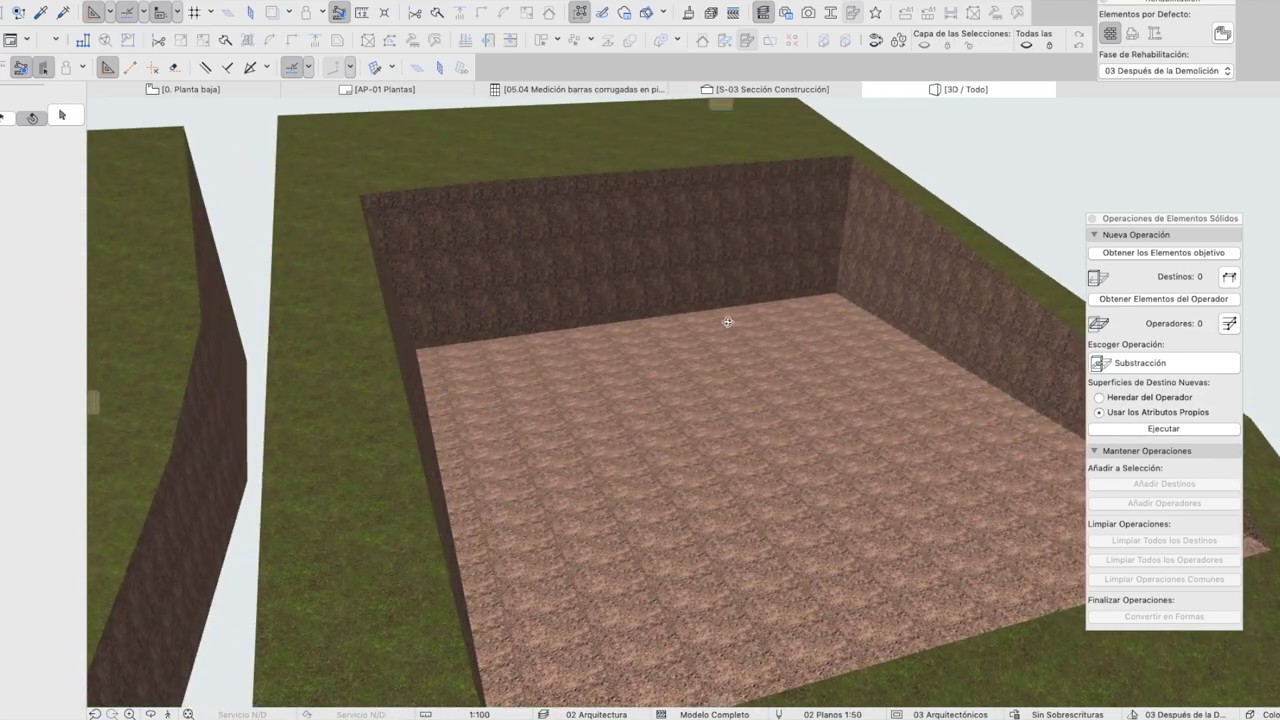The height and width of the screenshot is (720, 1280).
Task: Toggle the layers stack button in top toolbar
Action: [x=762, y=13]
